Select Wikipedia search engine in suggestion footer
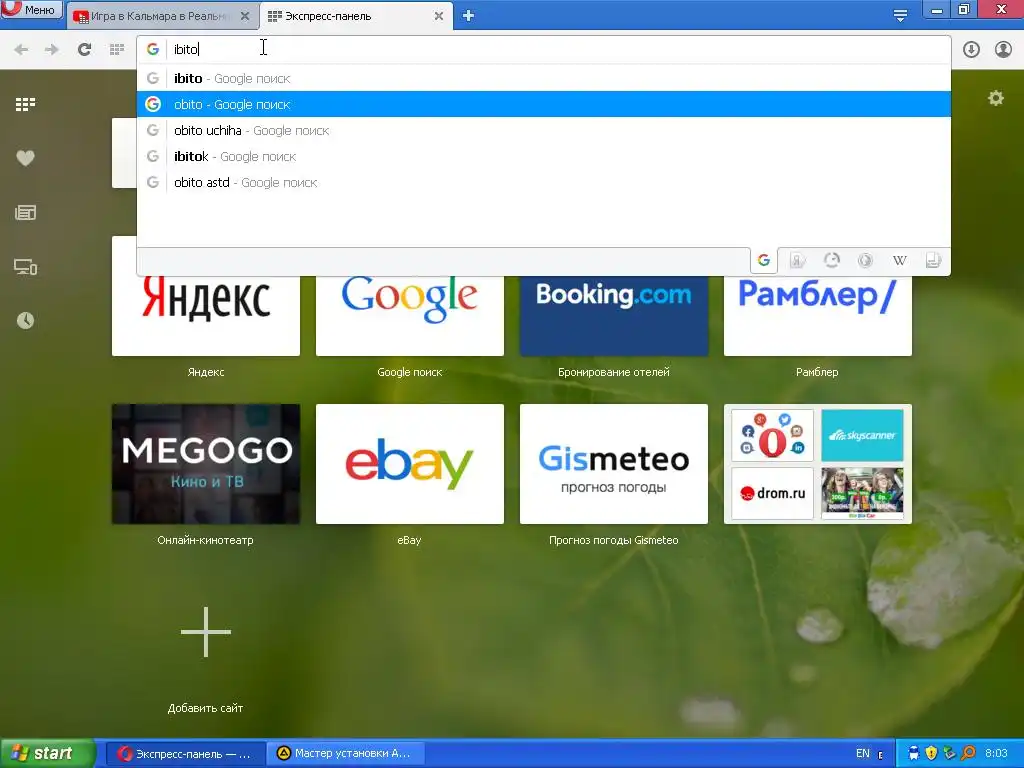 point(899,261)
